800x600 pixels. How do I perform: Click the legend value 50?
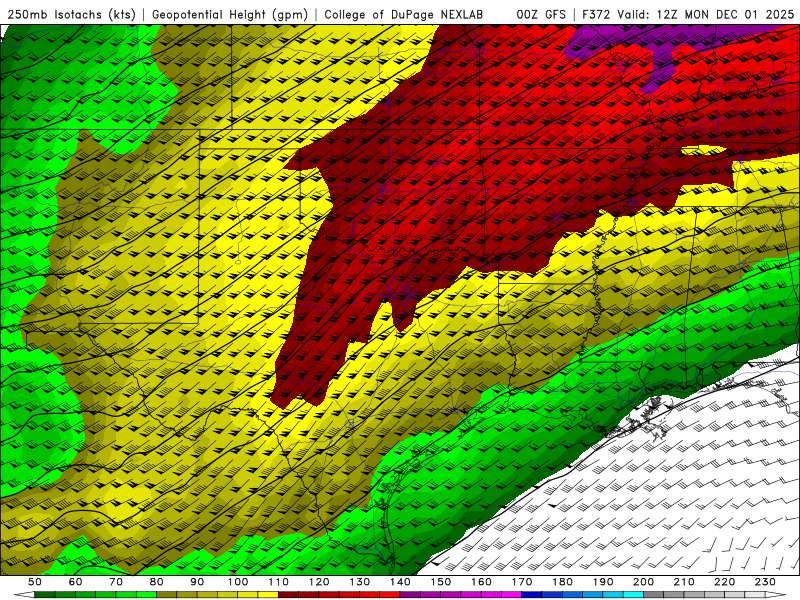click(x=35, y=582)
